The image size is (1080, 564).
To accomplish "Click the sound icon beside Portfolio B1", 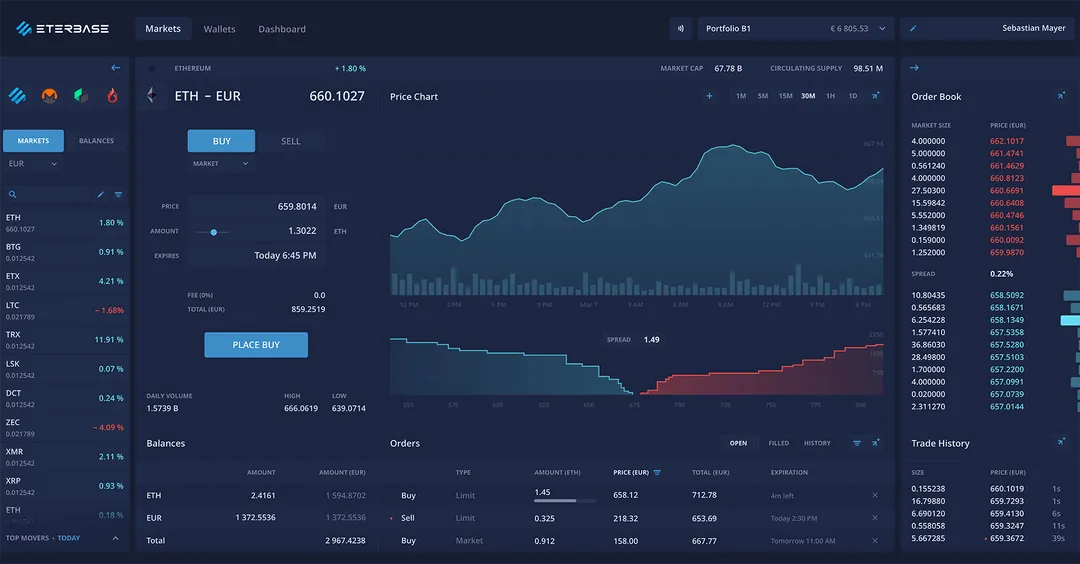I will (681, 29).
